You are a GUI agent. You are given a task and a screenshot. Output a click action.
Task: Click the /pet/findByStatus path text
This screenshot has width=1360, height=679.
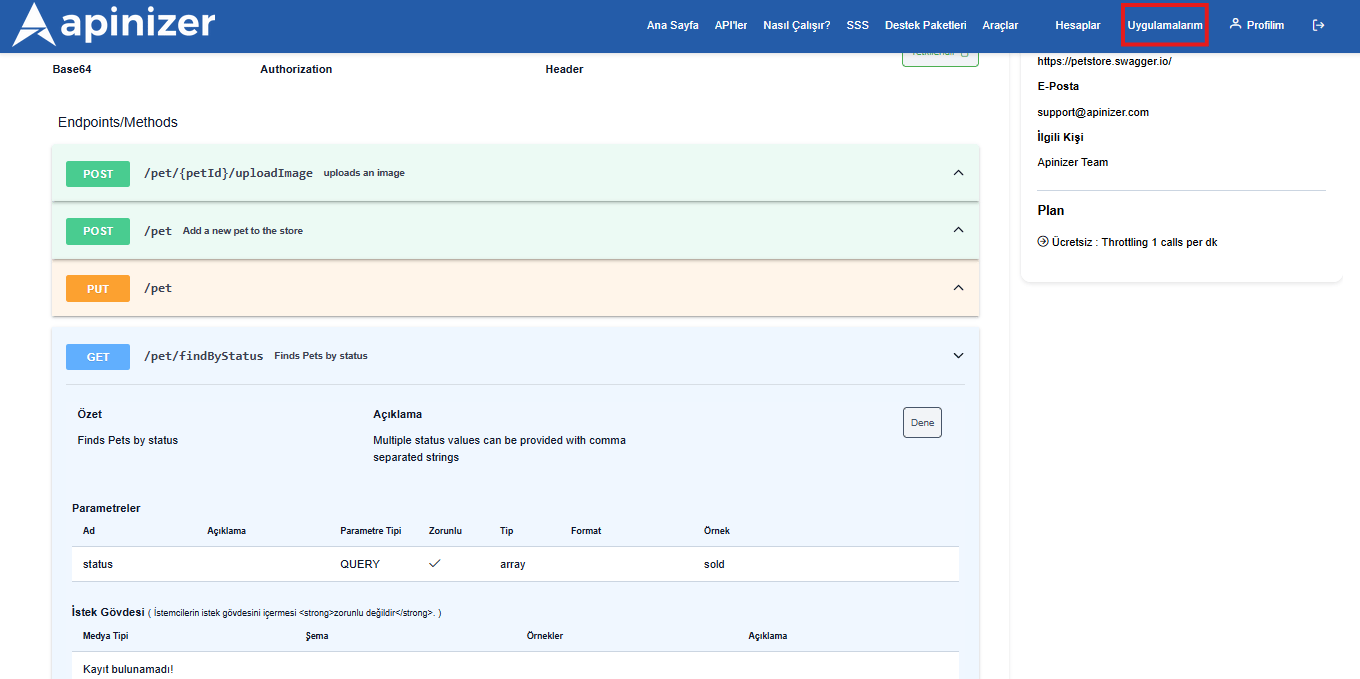coord(204,356)
